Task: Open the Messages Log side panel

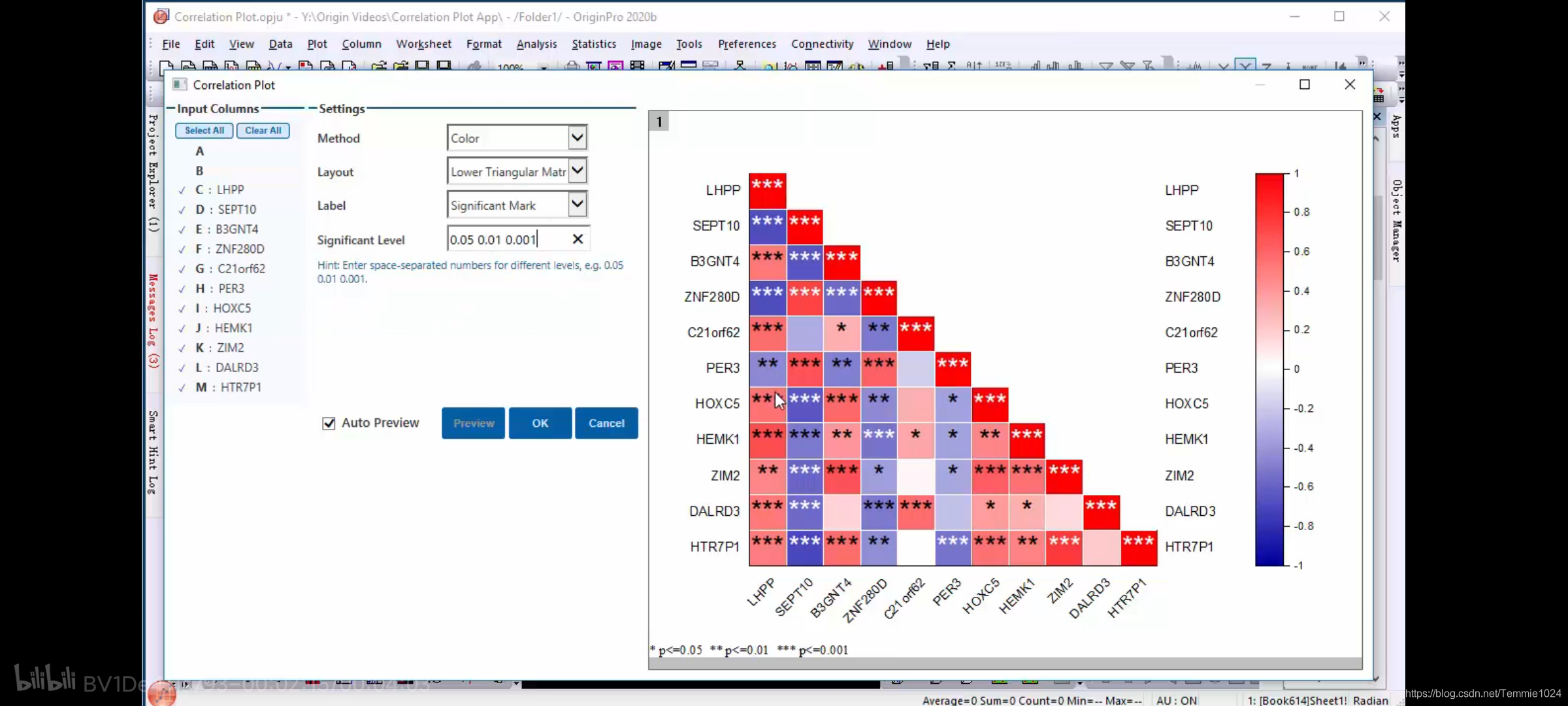Action: 153,320
